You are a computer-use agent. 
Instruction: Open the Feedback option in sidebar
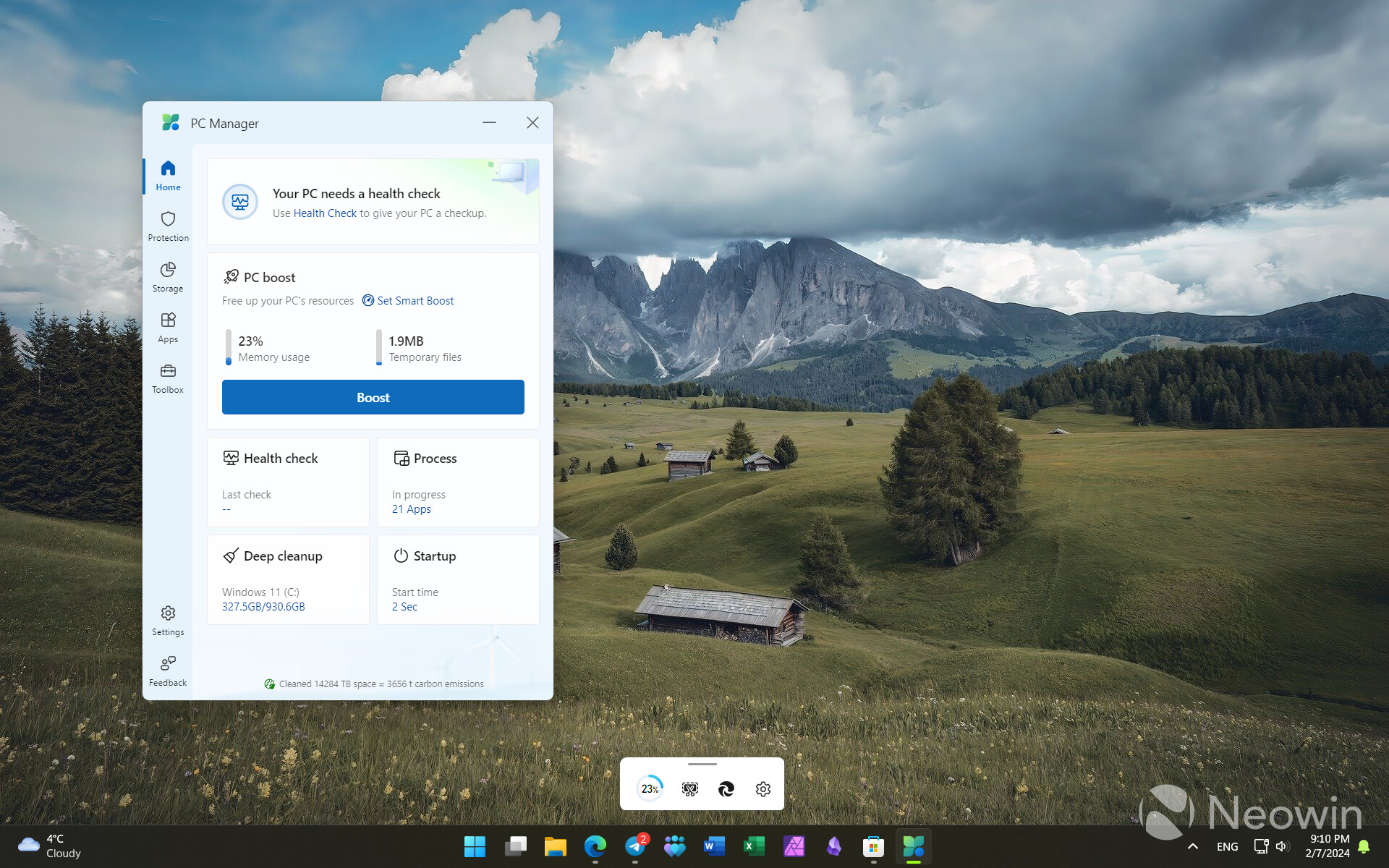pyautogui.click(x=168, y=671)
